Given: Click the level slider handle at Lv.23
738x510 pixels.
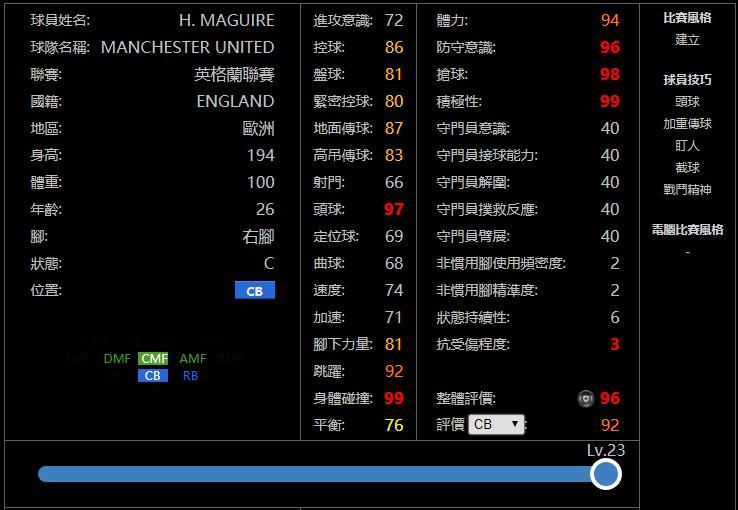Looking at the screenshot, I should pyautogui.click(x=605, y=474).
